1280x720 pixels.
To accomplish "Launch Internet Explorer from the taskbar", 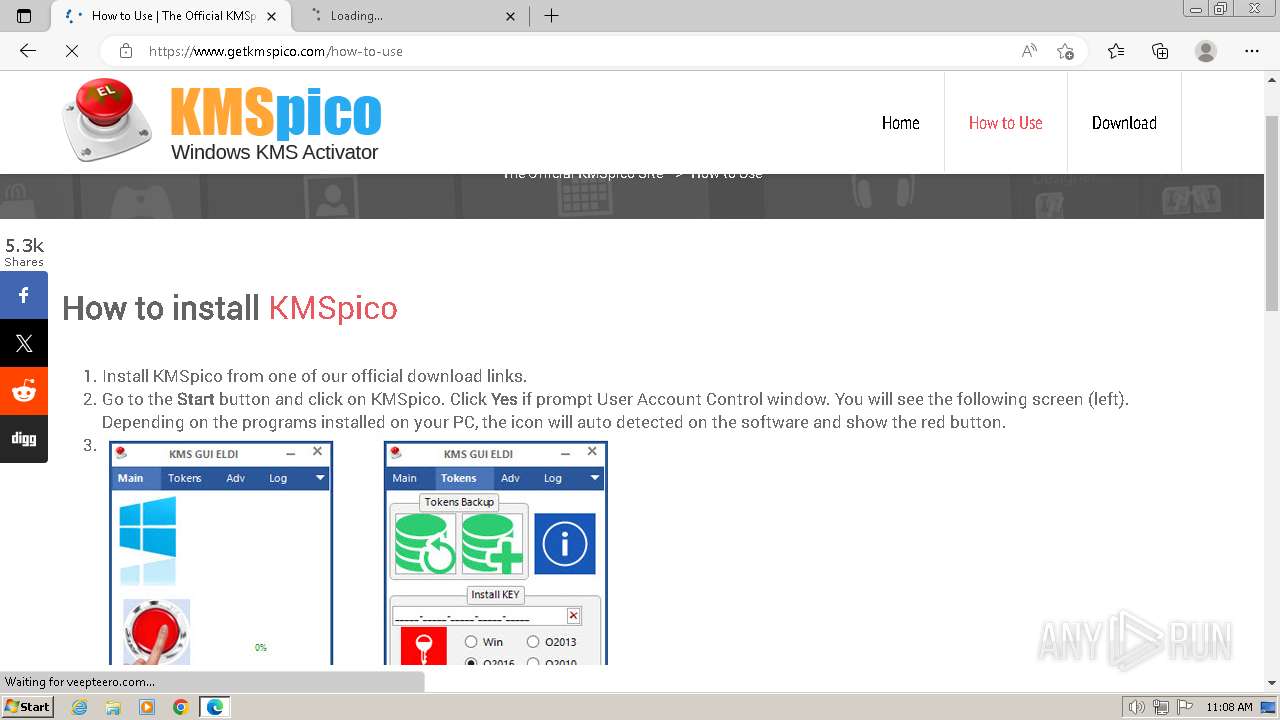I will (x=80, y=707).
